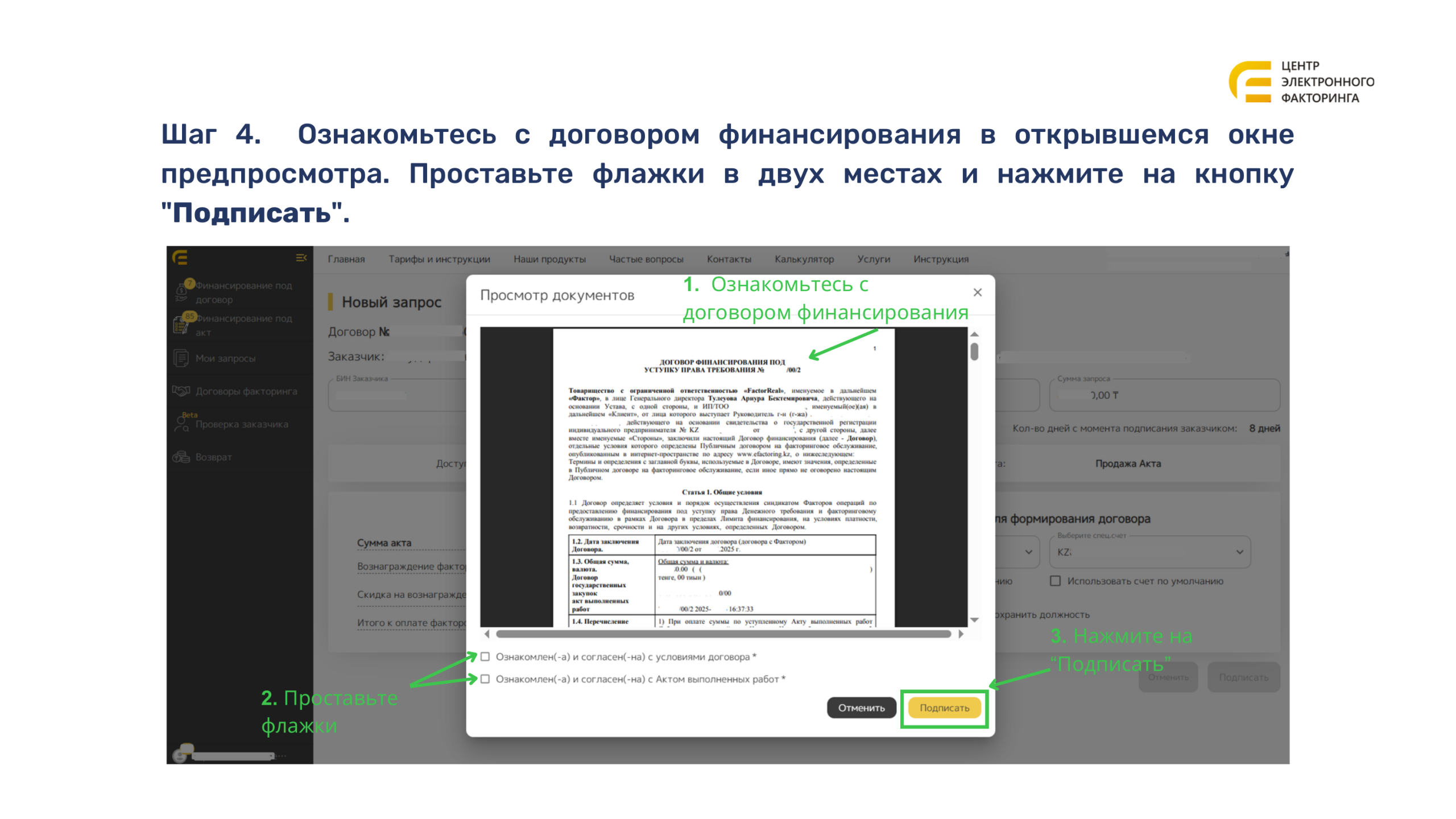Click Скидка на вознаграждение label
Screen dimensions: 1456x819
(x=411, y=594)
